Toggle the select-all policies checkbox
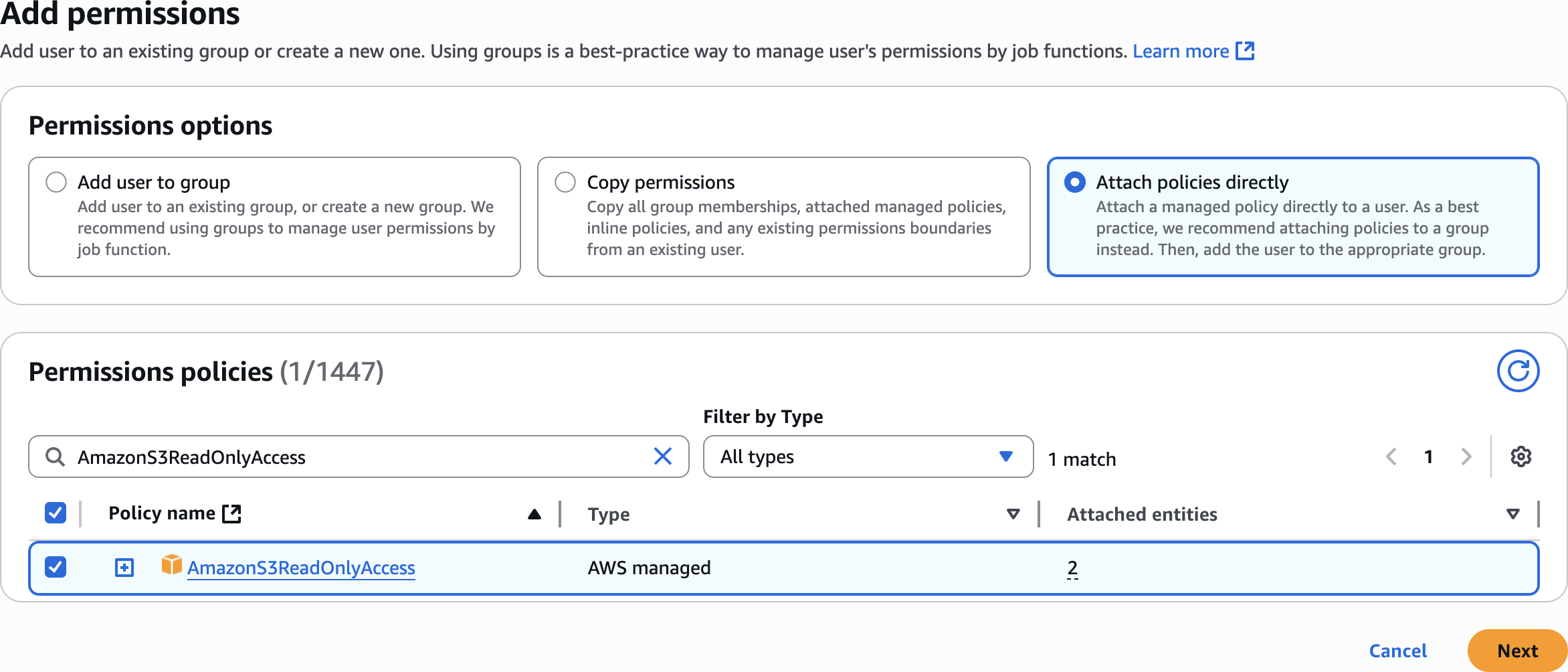 tap(56, 513)
